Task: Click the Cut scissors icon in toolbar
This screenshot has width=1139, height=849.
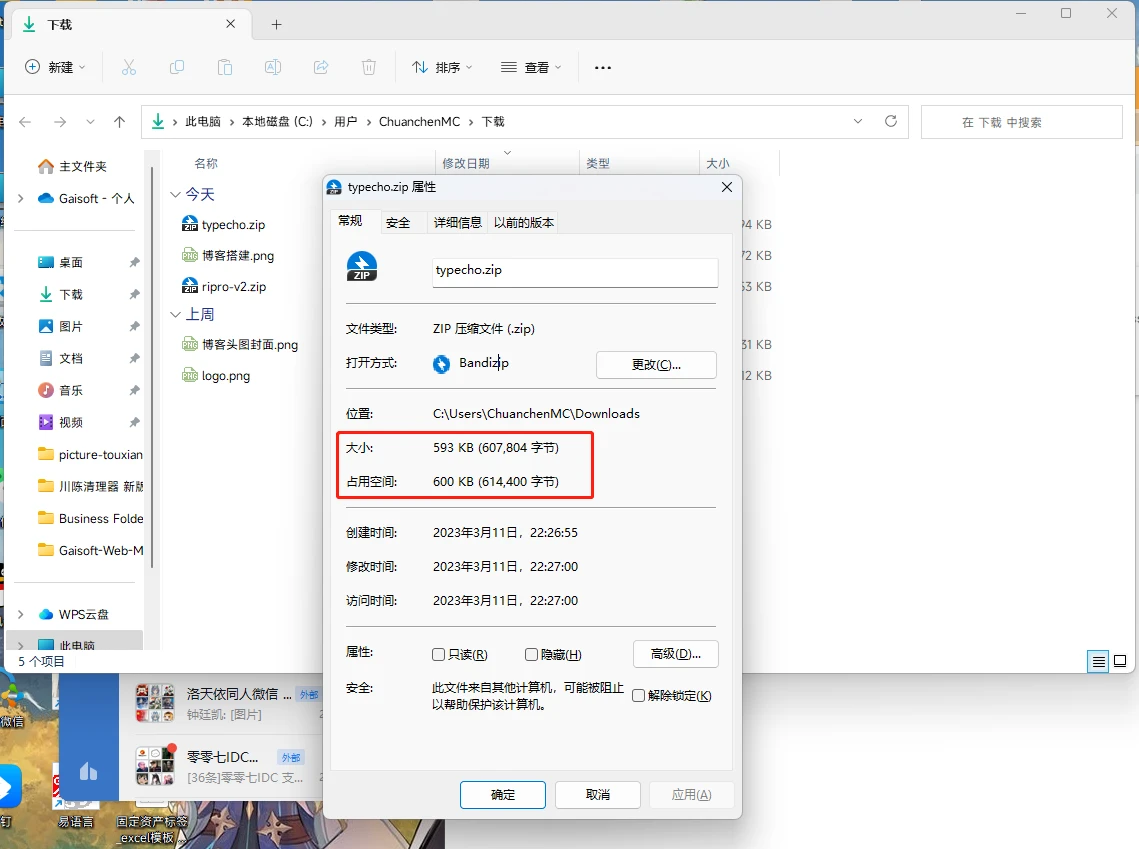Action: (128, 67)
